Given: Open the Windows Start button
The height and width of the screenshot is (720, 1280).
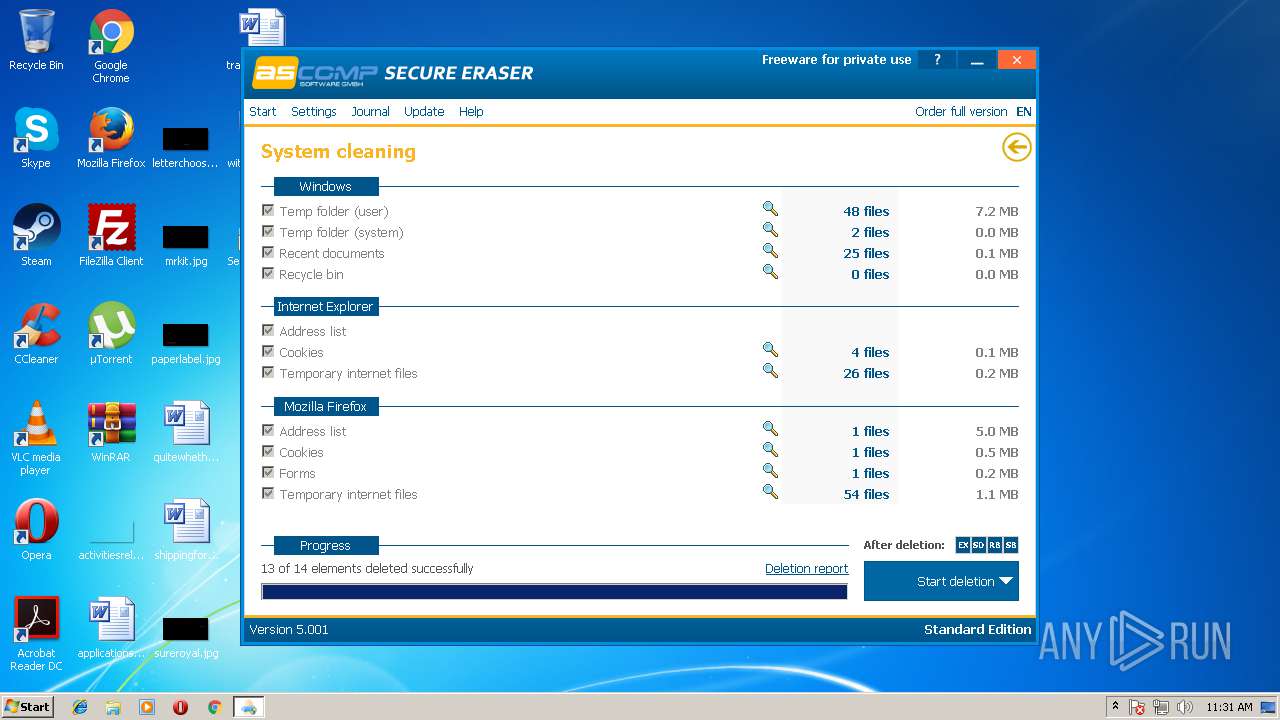Looking at the screenshot, I should (x=28, y=707).
